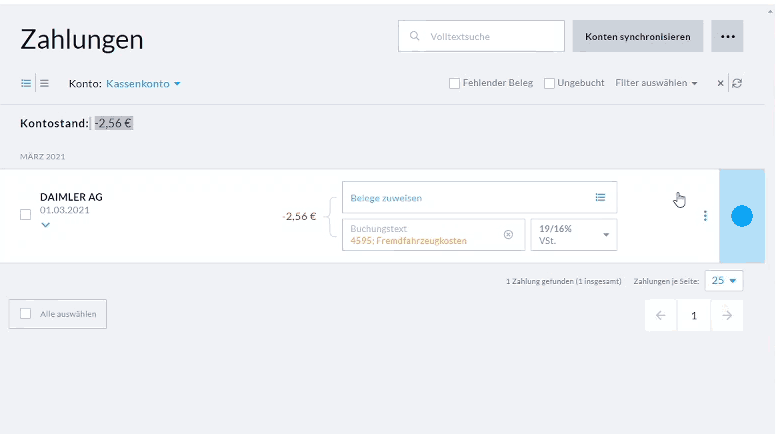This screenshot has height=434, width=776.
Task: Open the three-dot menu beside Konten synchronisieren
Action: (727, 36)
